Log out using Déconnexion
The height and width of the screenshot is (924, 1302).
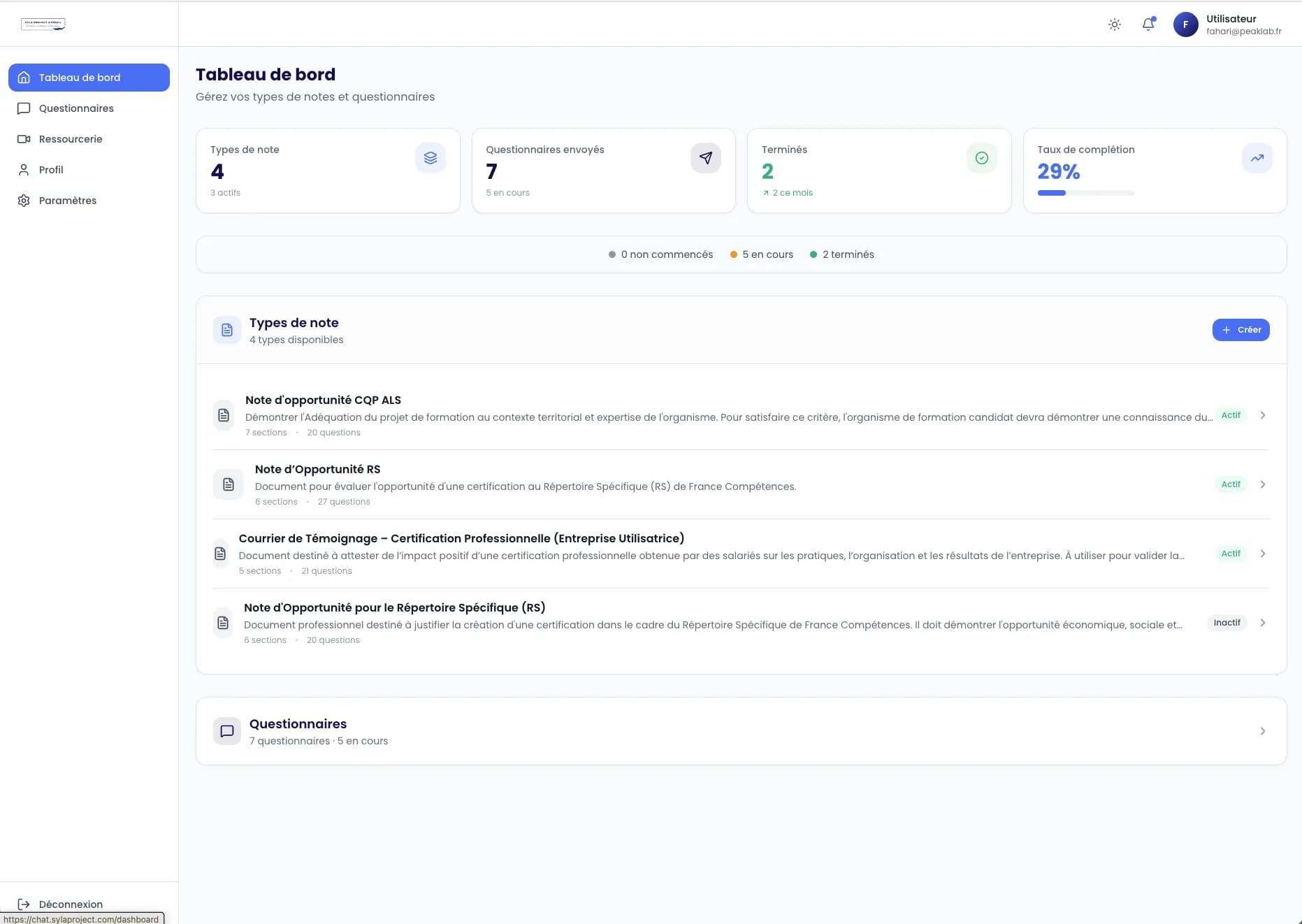70,904
